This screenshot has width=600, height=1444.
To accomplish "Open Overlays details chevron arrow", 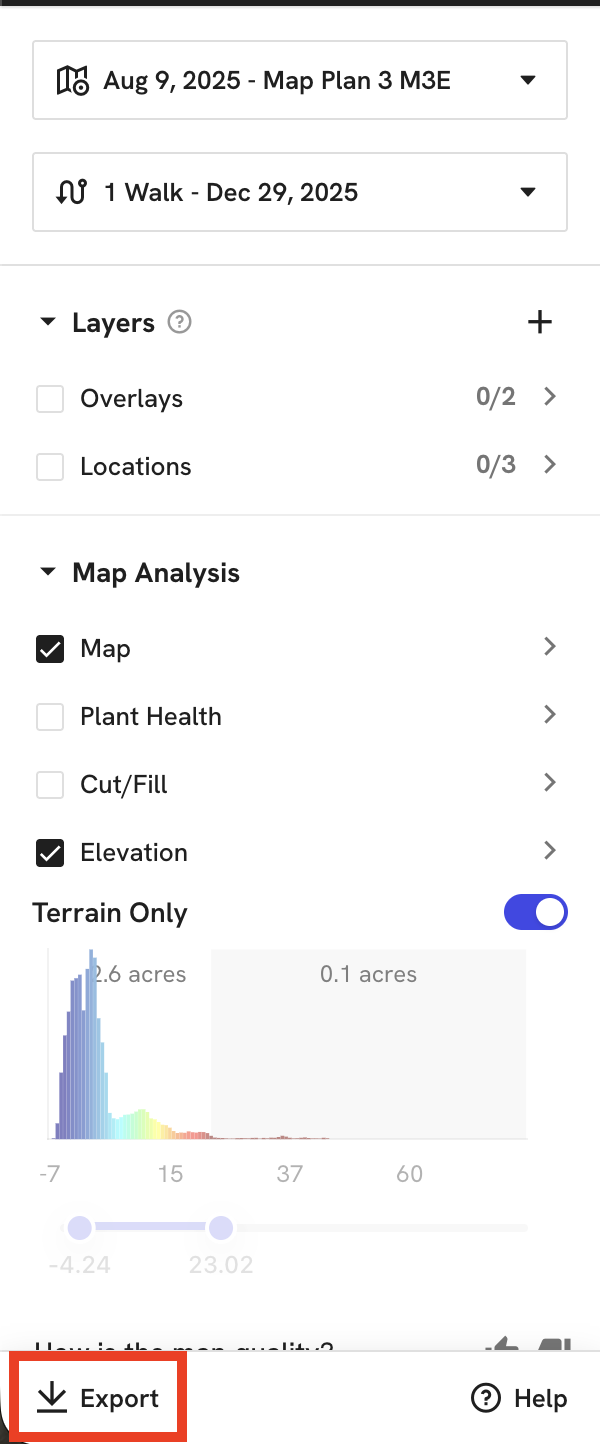I will (549, 397).
